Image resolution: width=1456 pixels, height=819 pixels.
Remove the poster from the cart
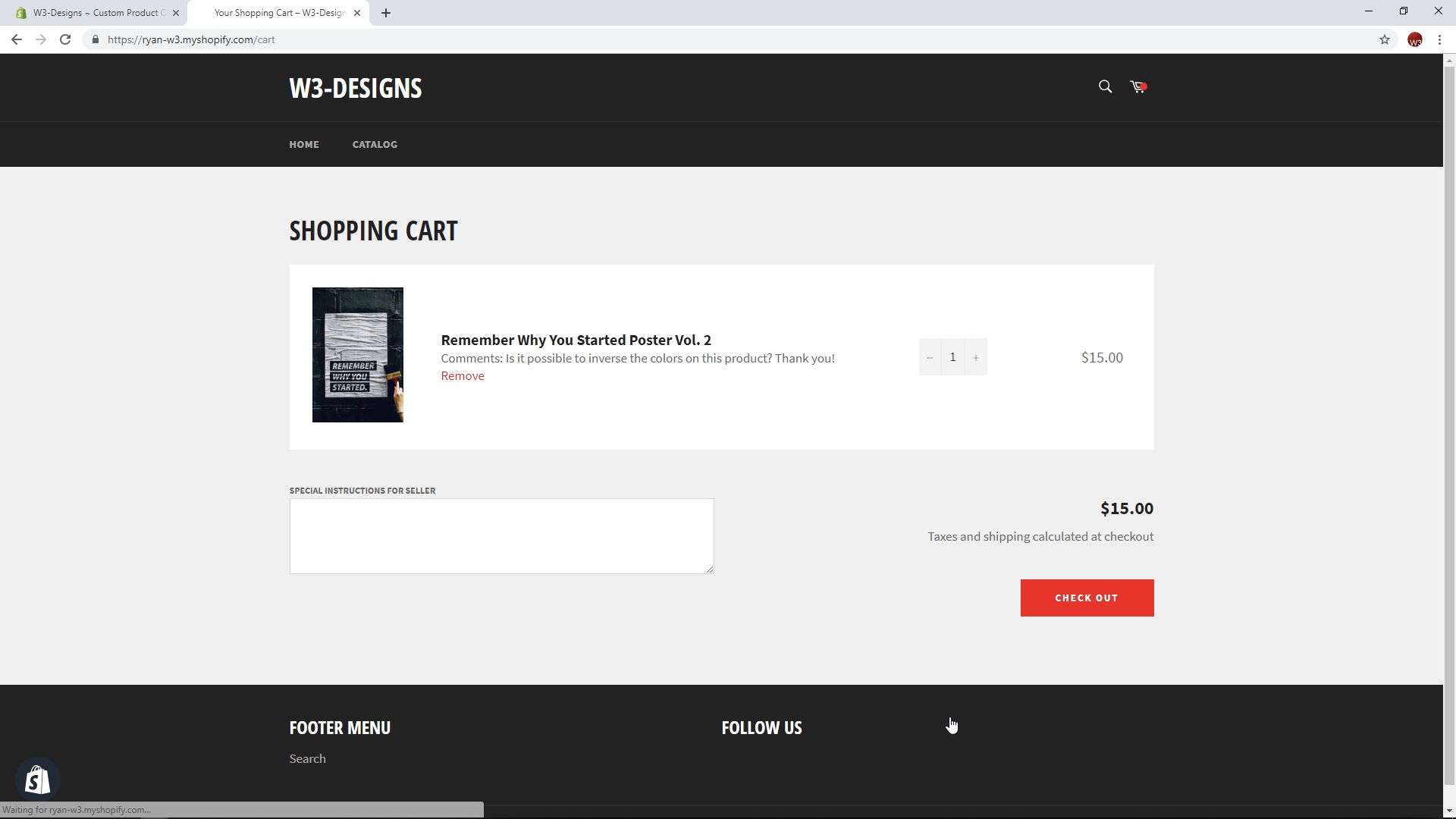click(x=463, y=376)
